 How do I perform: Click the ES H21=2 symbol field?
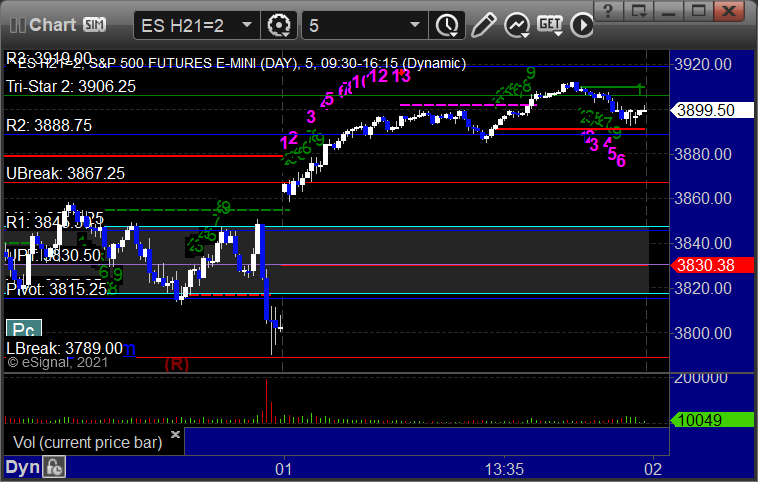(197, 25)
